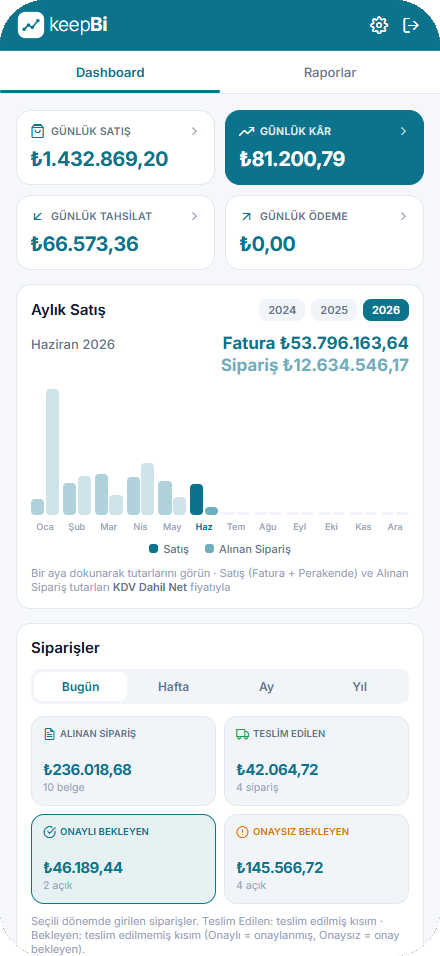Tap the Tem month label on chart axis

tap(236, 527)
